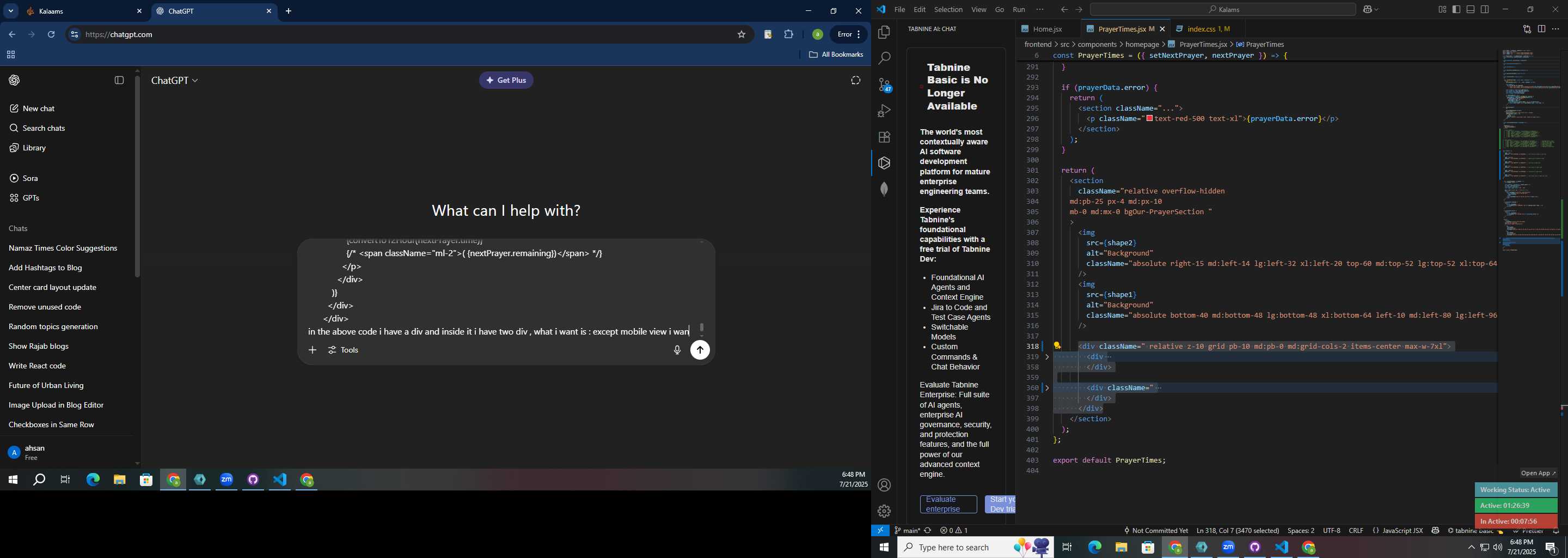Image resolution: width=1568 pixels, height=558 pixels.
Task: Switch to Home.jsx editor tab
Action: coord(1047,29)
